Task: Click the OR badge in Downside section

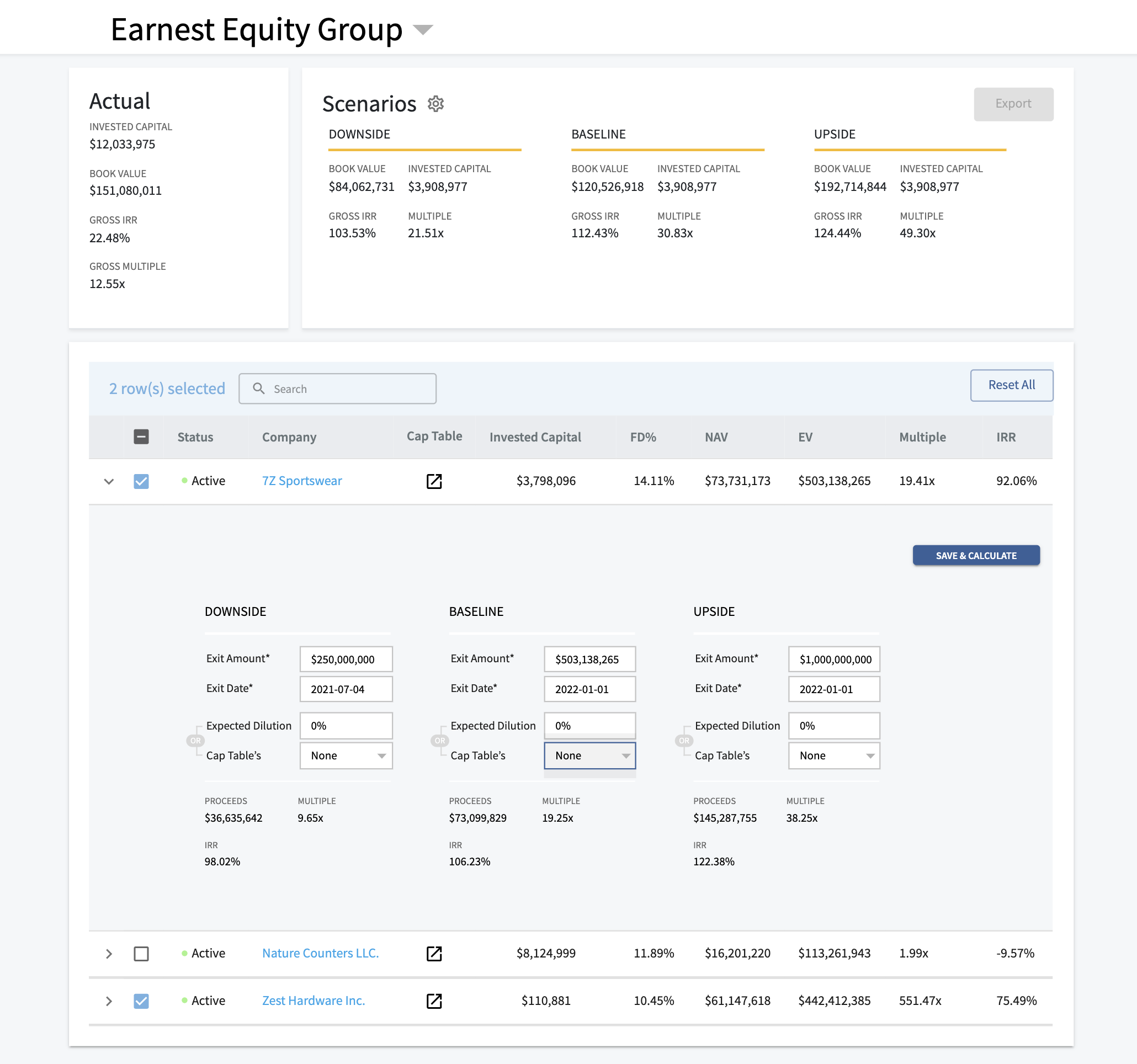Action: tap(195, 741)
